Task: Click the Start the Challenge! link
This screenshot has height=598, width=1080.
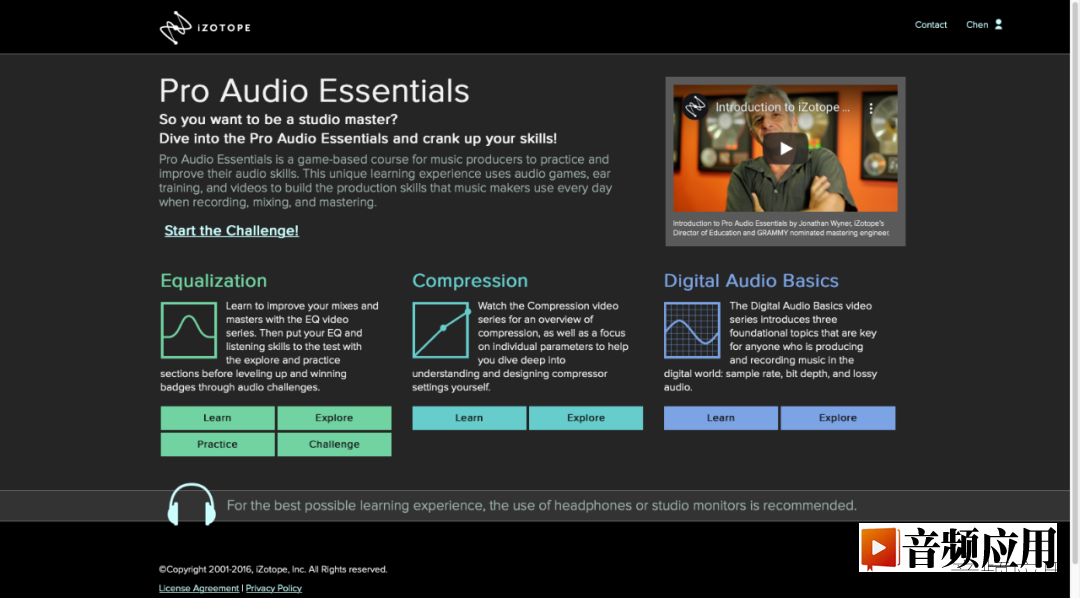Action: [x=231, y=231]
